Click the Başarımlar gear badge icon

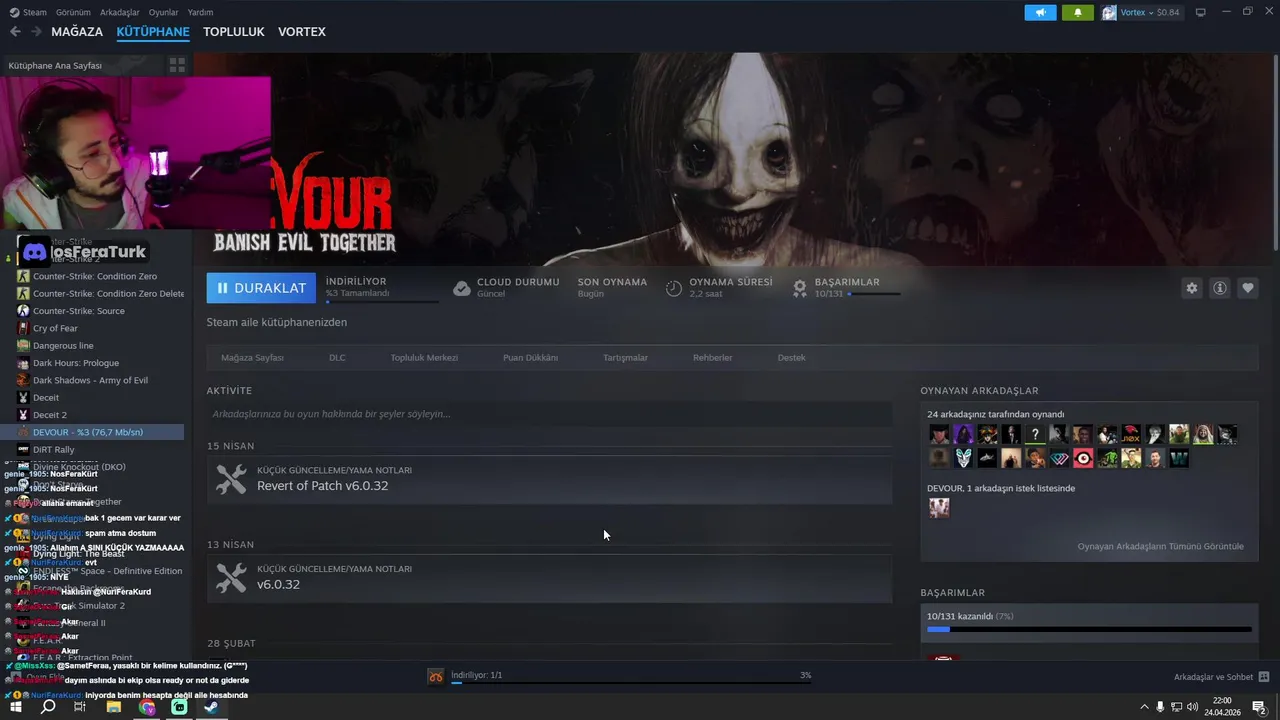[800, 288]
